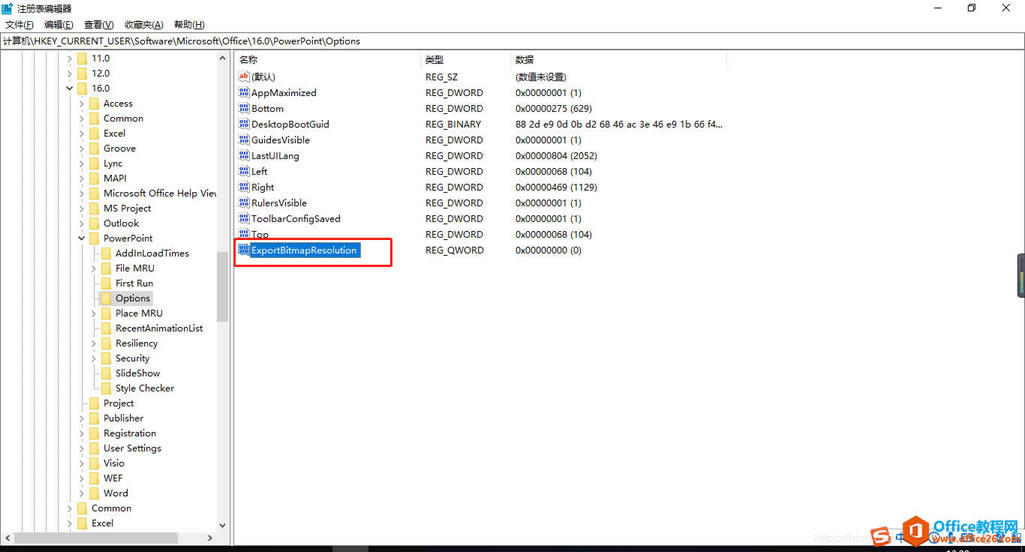Click the 类型 column header
Image resolution: width=1025 pixels, height=552 pixels.
click(x=434, y=60)
